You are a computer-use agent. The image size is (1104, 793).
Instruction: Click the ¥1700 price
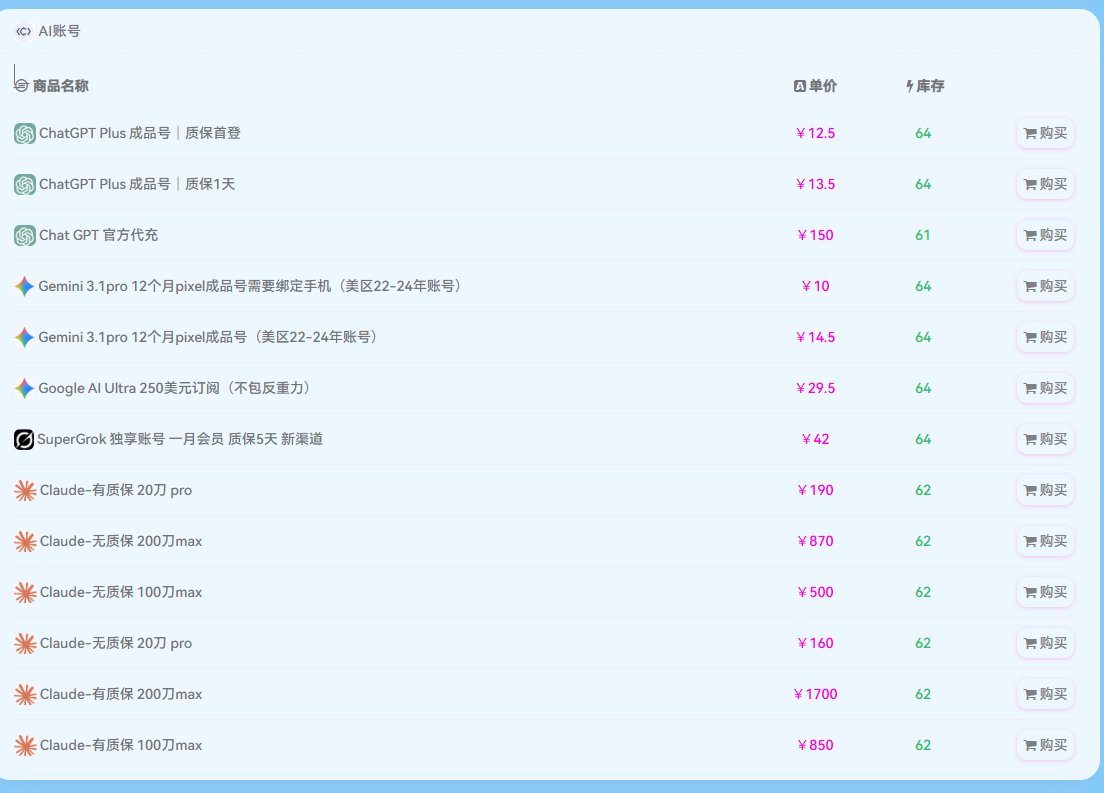pyautogui.click(x=815, y=694)
